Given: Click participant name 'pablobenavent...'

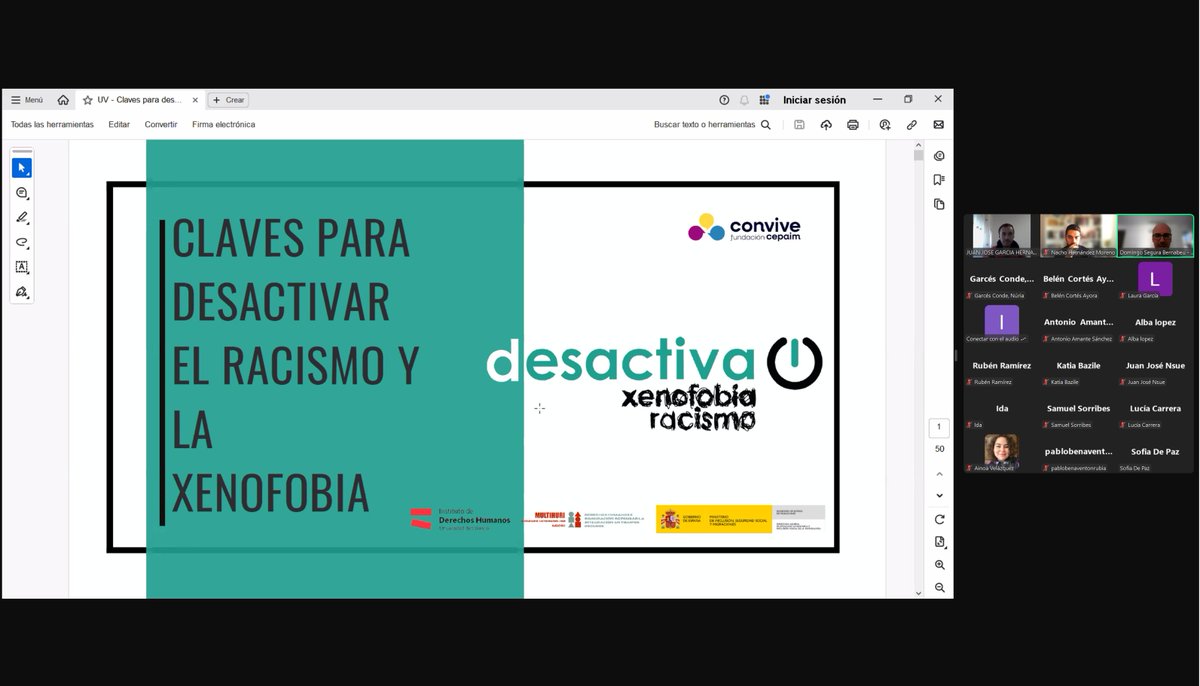Looking at the screenshot, I should click(x=1078, y=451).
